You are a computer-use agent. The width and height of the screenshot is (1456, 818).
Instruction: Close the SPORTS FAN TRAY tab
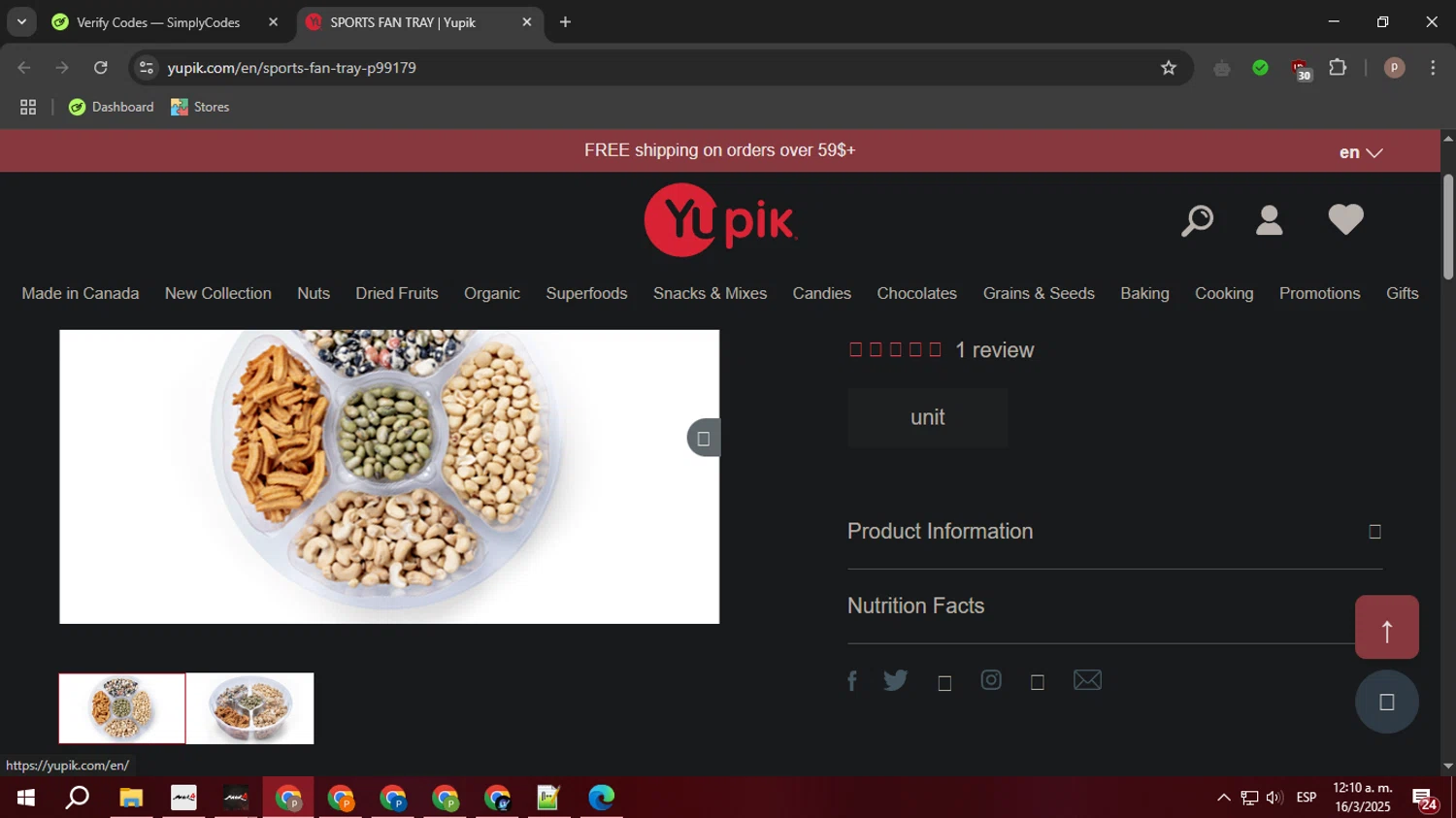[527, 22]
